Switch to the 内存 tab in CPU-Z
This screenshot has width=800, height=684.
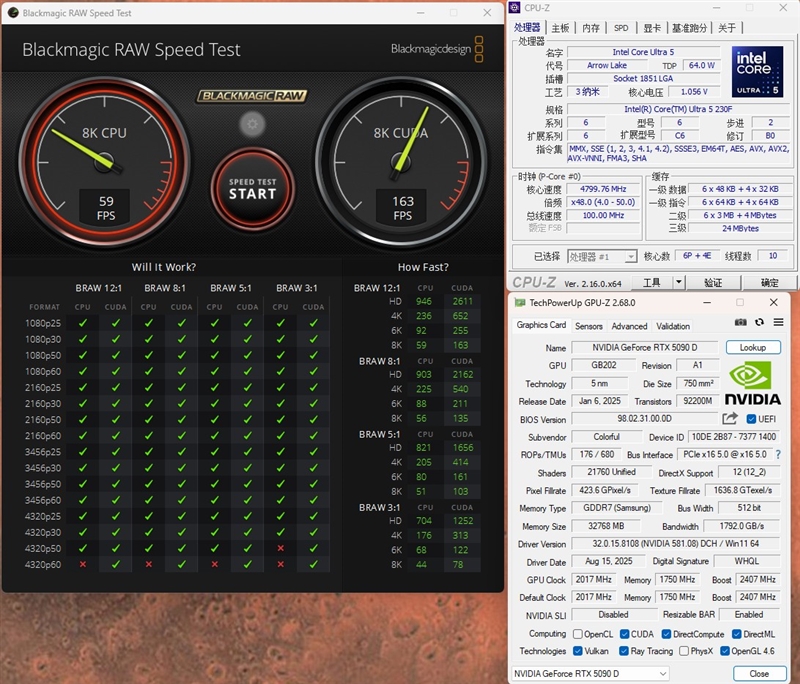point(591,28)
